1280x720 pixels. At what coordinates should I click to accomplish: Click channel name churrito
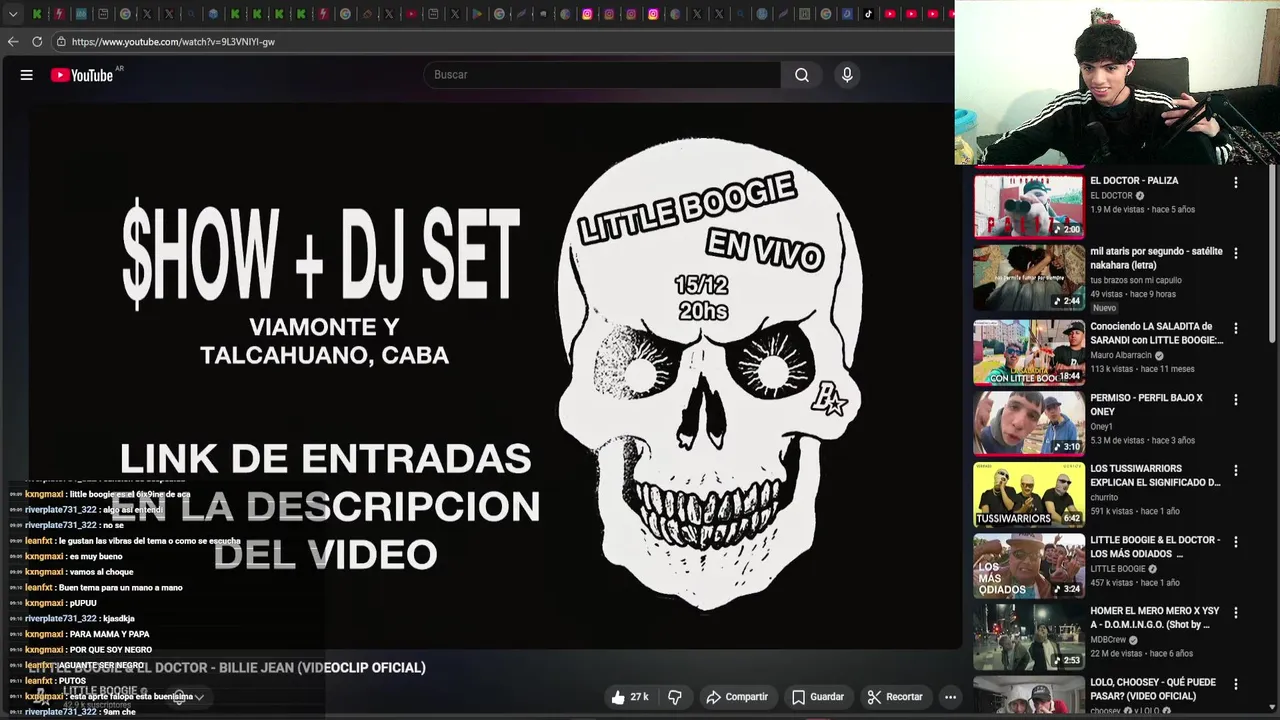tap(1104, 497)
